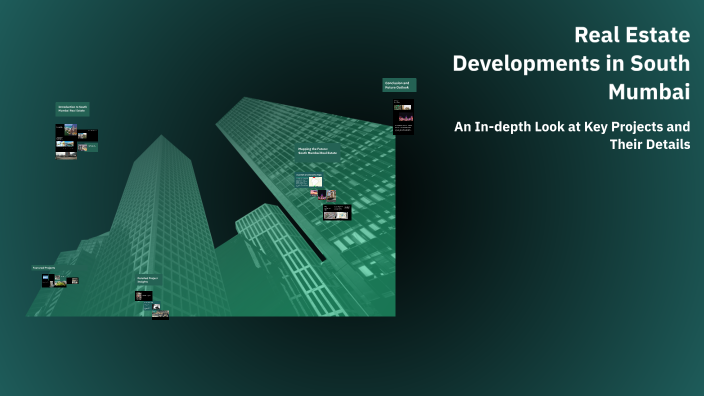Open the first black slide thumbnail under Detailed Project Insights
Viewport: 704px width, 396px height.
pyautogui.click(x=144, y=296)
